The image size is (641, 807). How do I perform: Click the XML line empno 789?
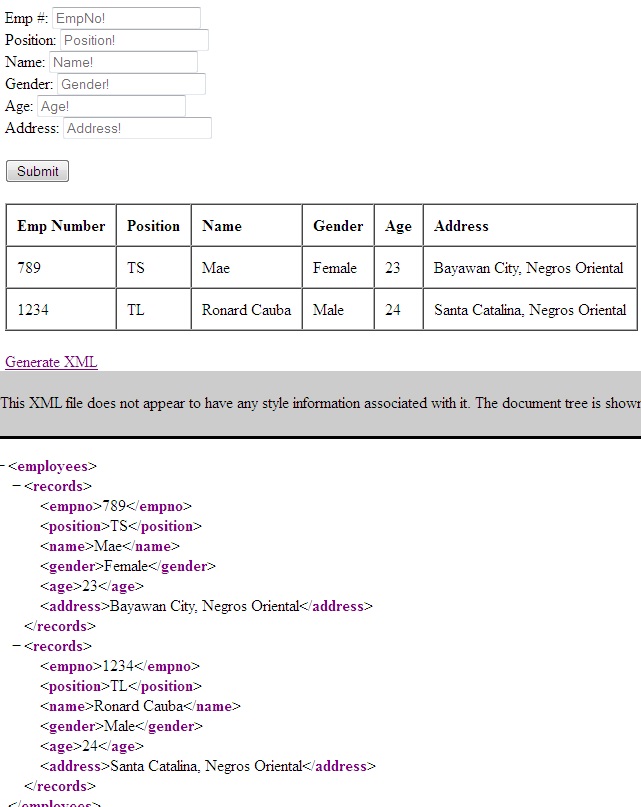116,506
